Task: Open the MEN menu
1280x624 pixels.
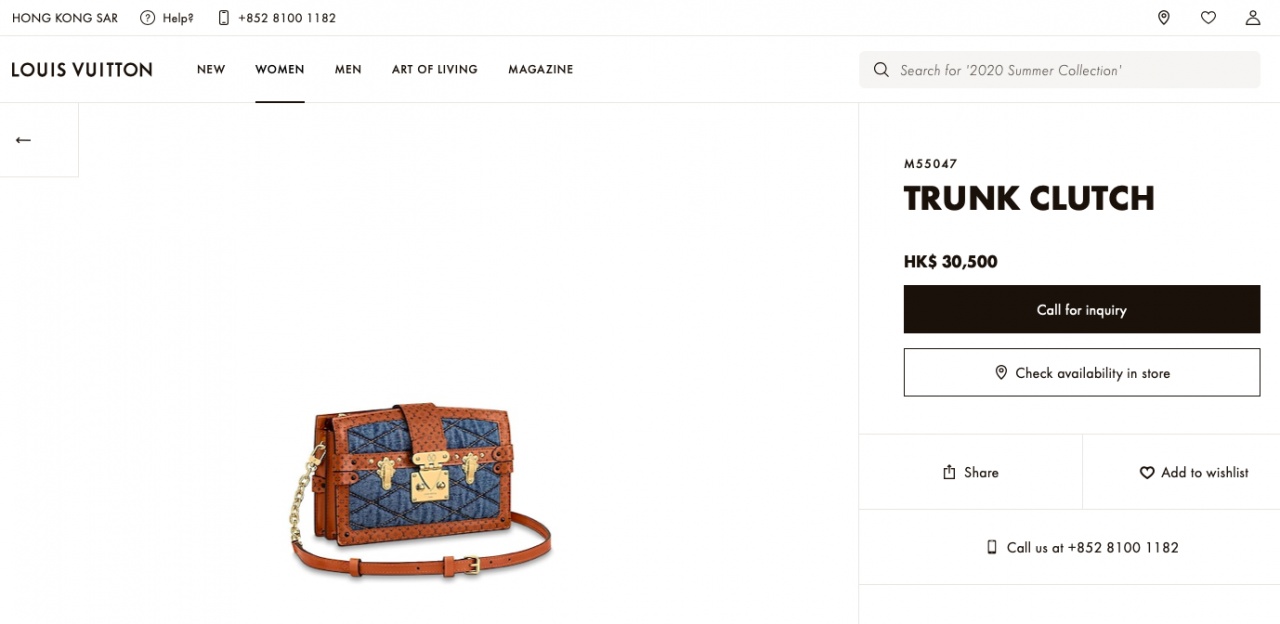Action: point(348,69)
